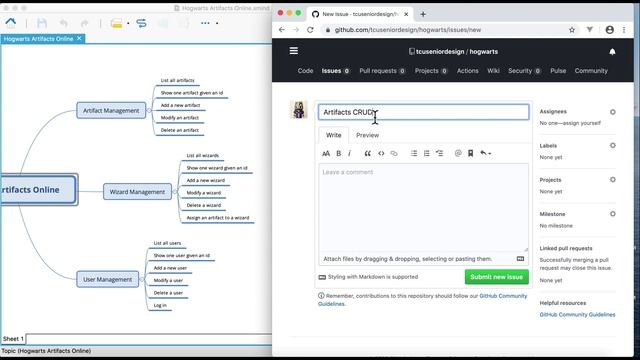Insert code with the code icon
The height and width of the screenshot is (360, 640).
click(x=381, y=153)
